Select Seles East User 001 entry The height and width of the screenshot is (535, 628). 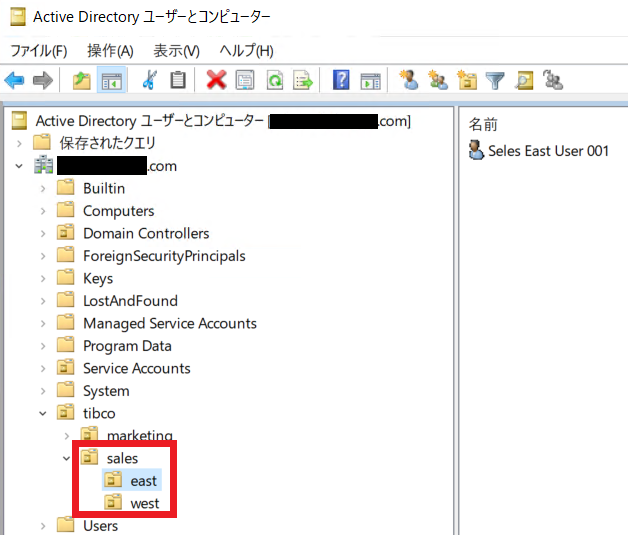pos(548,151)
